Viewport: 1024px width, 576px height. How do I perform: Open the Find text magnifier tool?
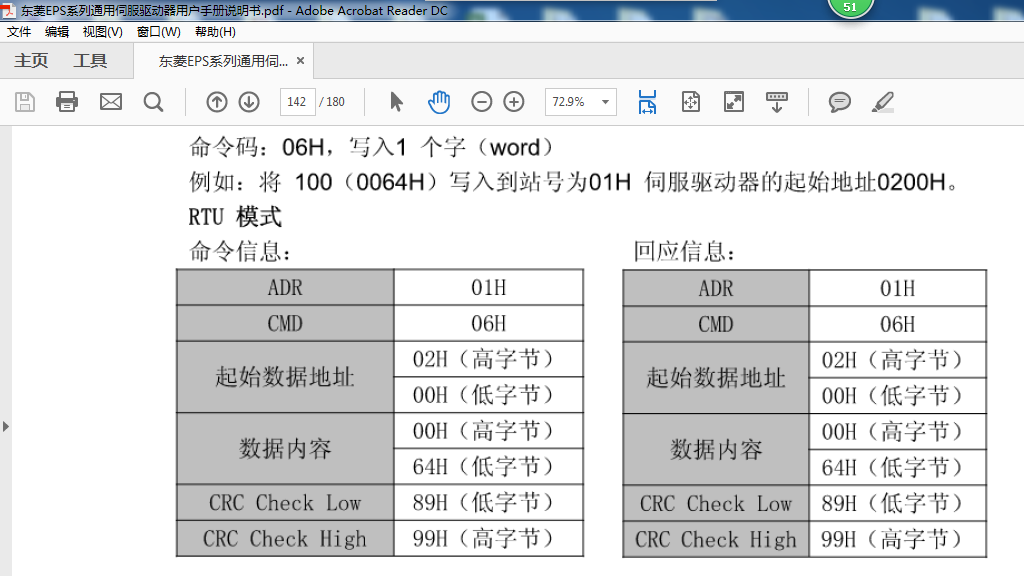[153, 102]
